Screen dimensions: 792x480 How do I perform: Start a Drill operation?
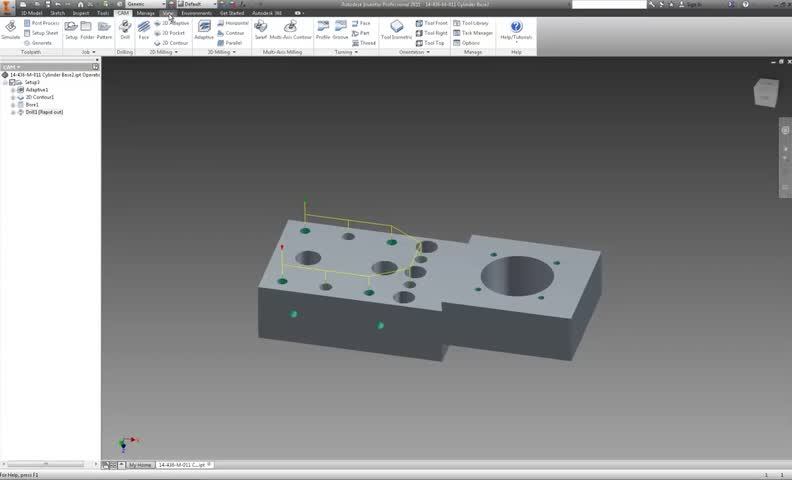(x=125, y=30)
